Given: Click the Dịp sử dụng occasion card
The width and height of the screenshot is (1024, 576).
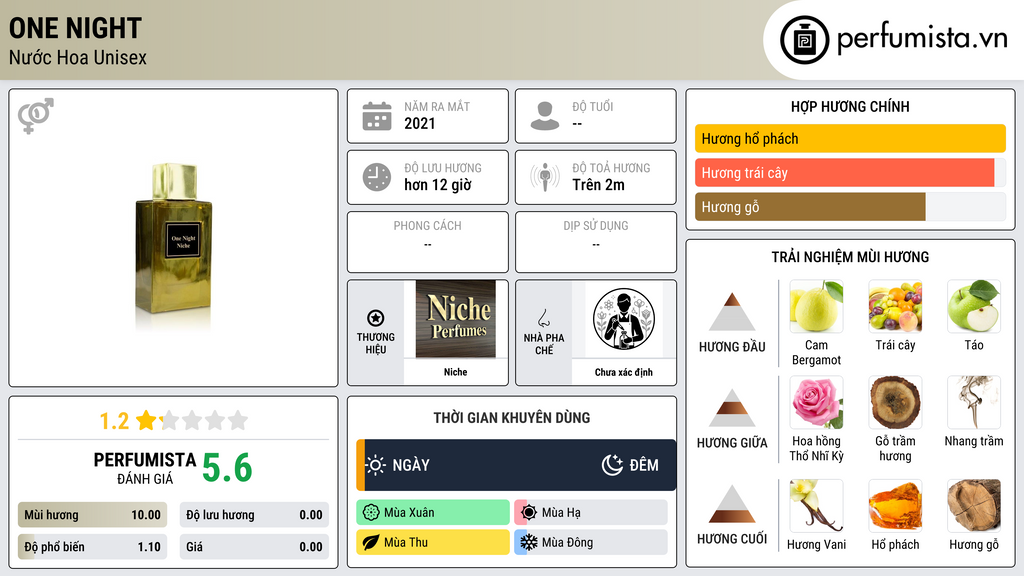Looking at the screenshot, I should coord(596,242).
